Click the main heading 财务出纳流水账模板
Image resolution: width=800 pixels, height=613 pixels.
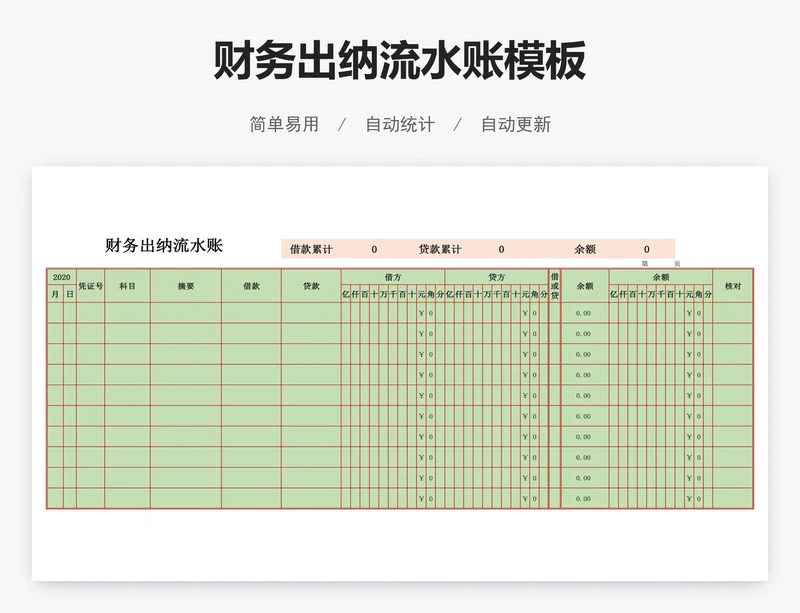[x=399, y=60]
